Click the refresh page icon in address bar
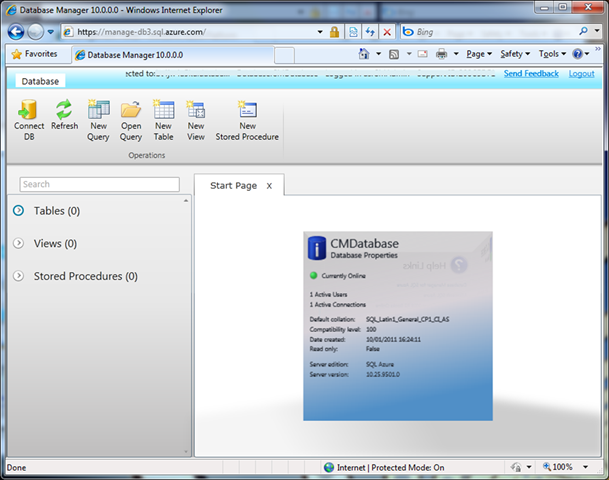 coord(370,32)
